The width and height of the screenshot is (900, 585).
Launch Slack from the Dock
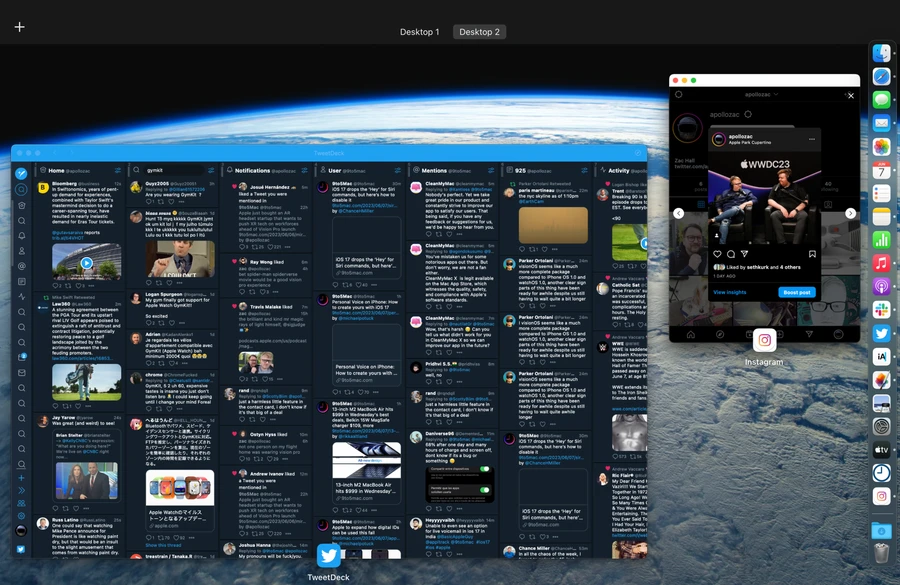pos(881,310)
